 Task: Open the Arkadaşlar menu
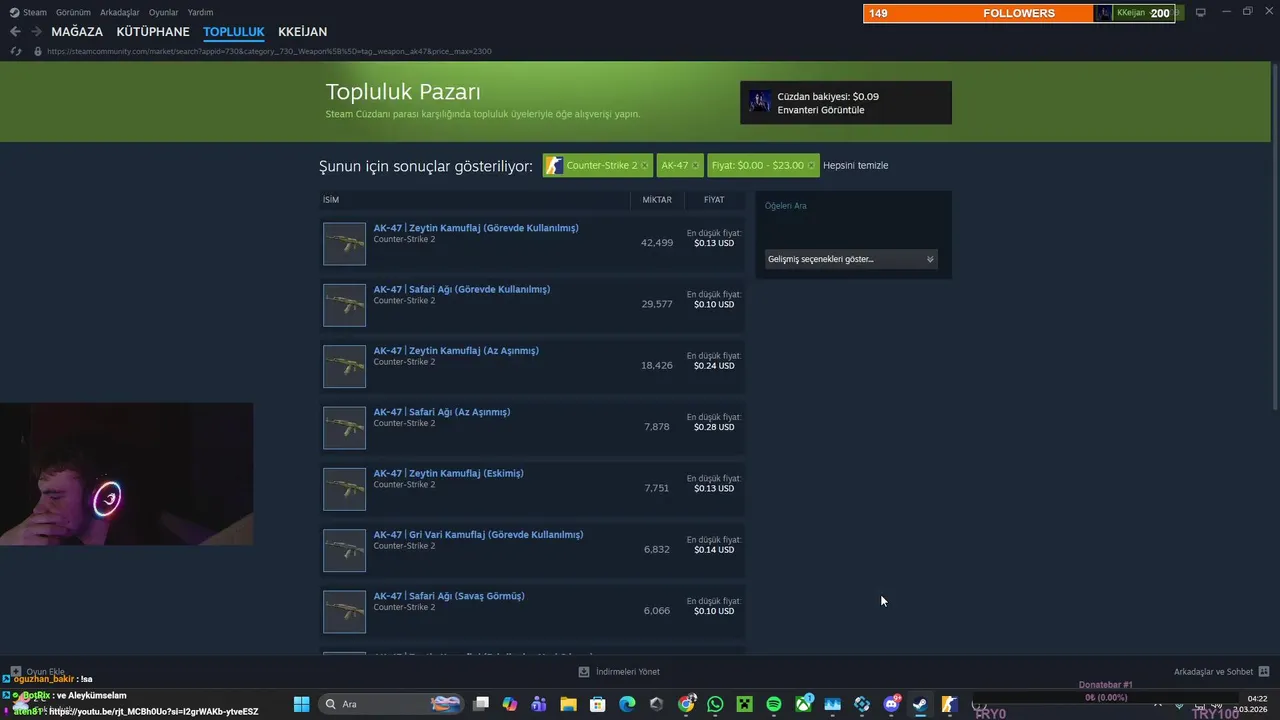(120, 12)
